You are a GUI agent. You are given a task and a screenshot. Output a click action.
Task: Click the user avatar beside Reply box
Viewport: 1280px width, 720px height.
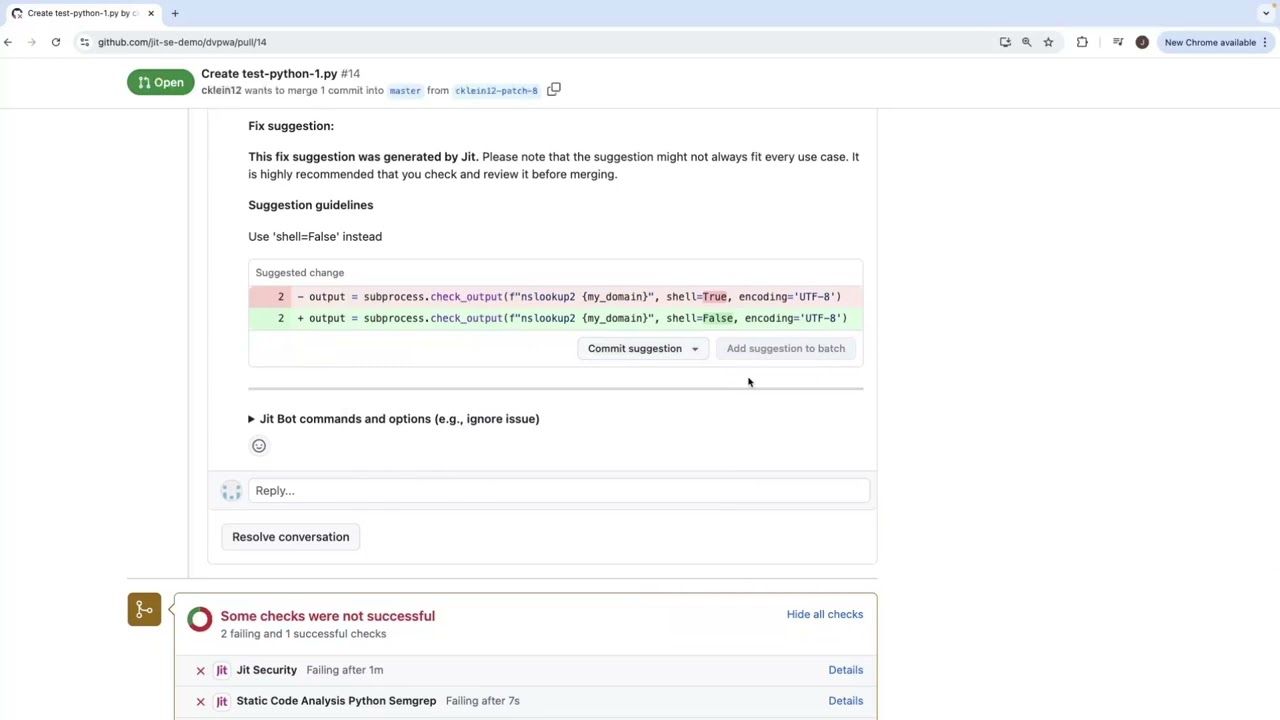[x=231, y=491]
